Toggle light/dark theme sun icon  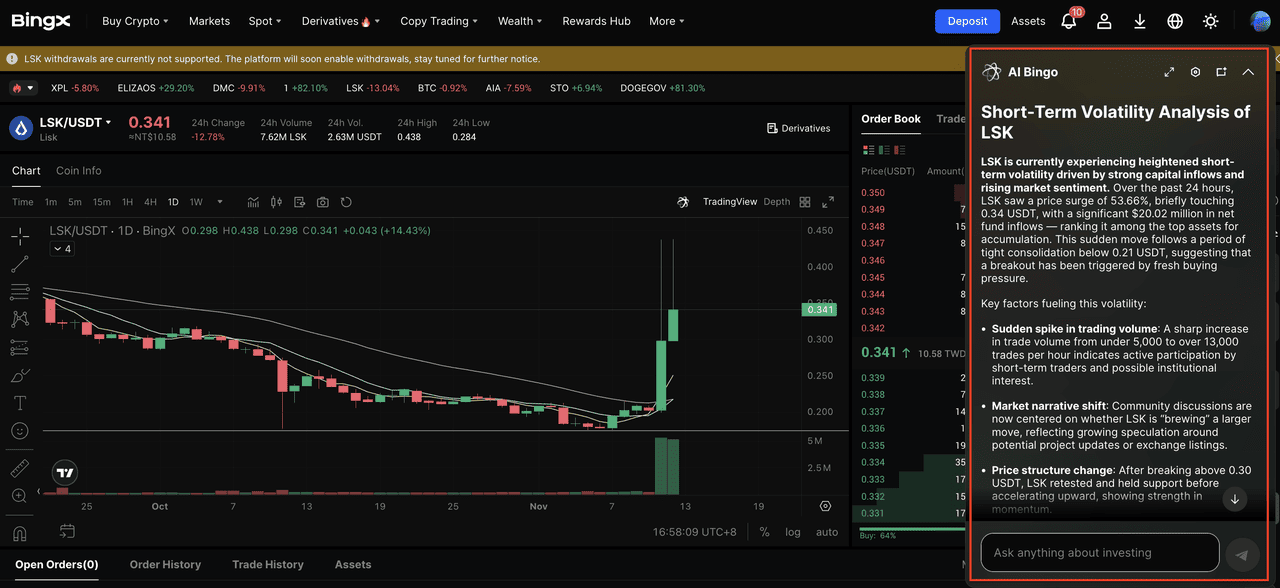click(1211, 21)
